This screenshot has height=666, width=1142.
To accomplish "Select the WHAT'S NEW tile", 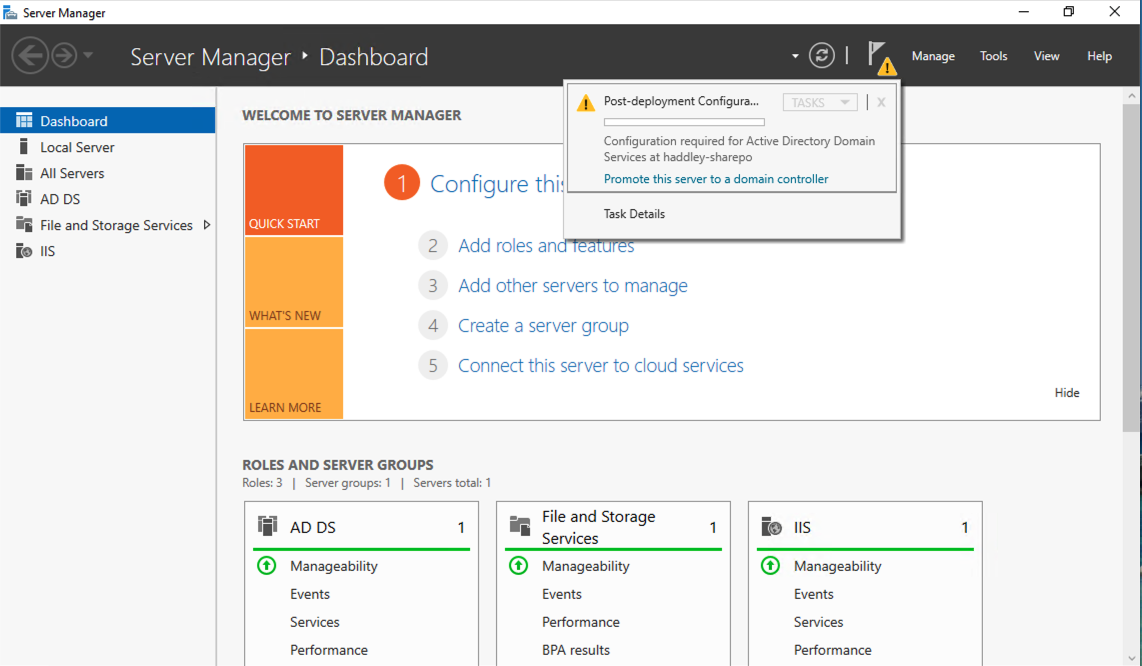I will (294, 282).
